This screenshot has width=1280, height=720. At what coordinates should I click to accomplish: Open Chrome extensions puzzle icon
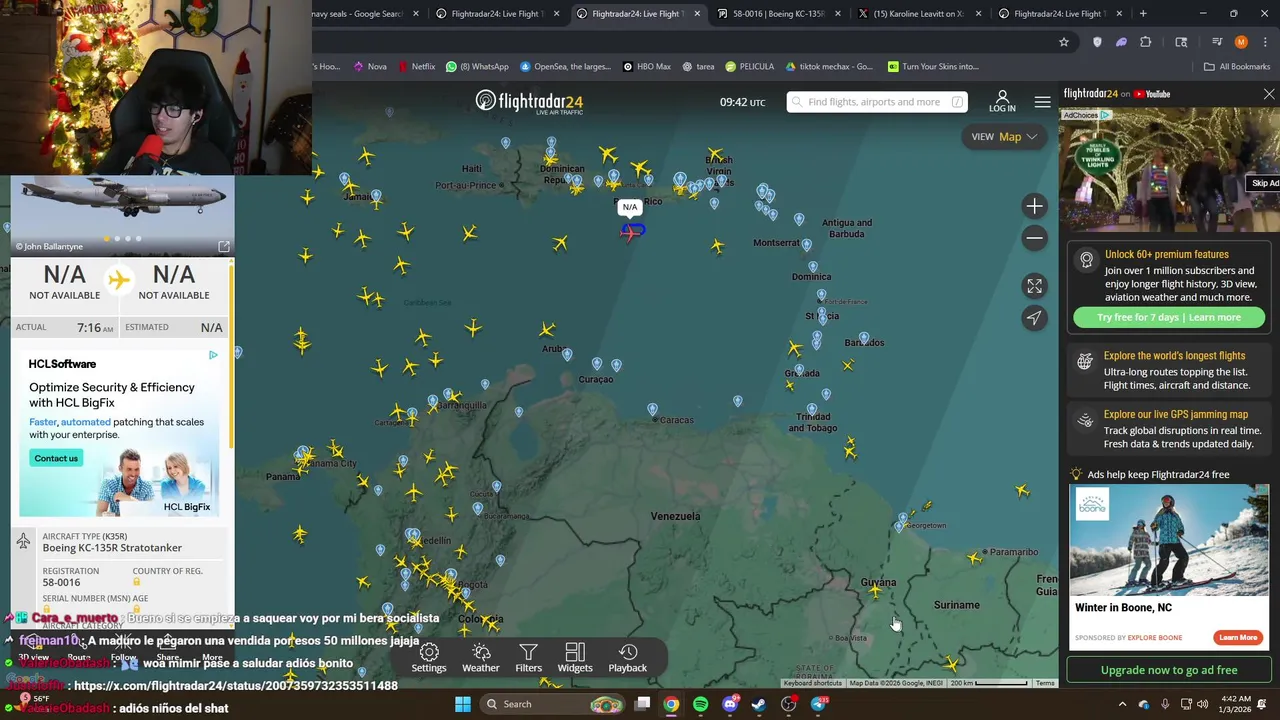click(1145, 42)
